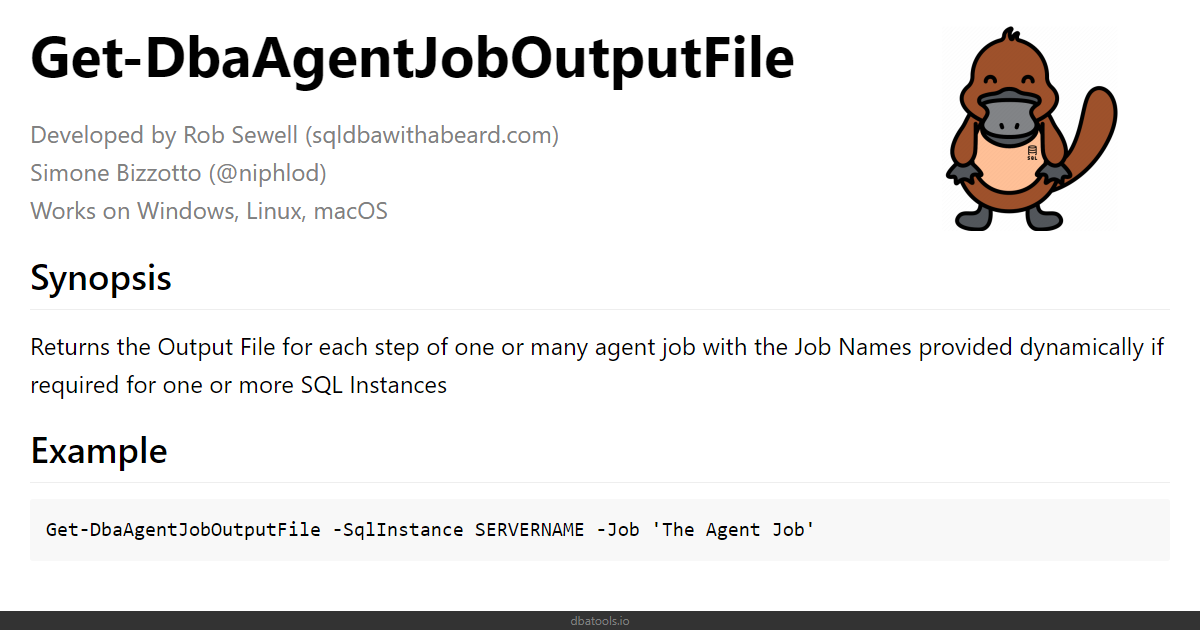Click the 'Works on Windows, Linux, macOS' line
1200x630 pixels.
tap(209, 211)
